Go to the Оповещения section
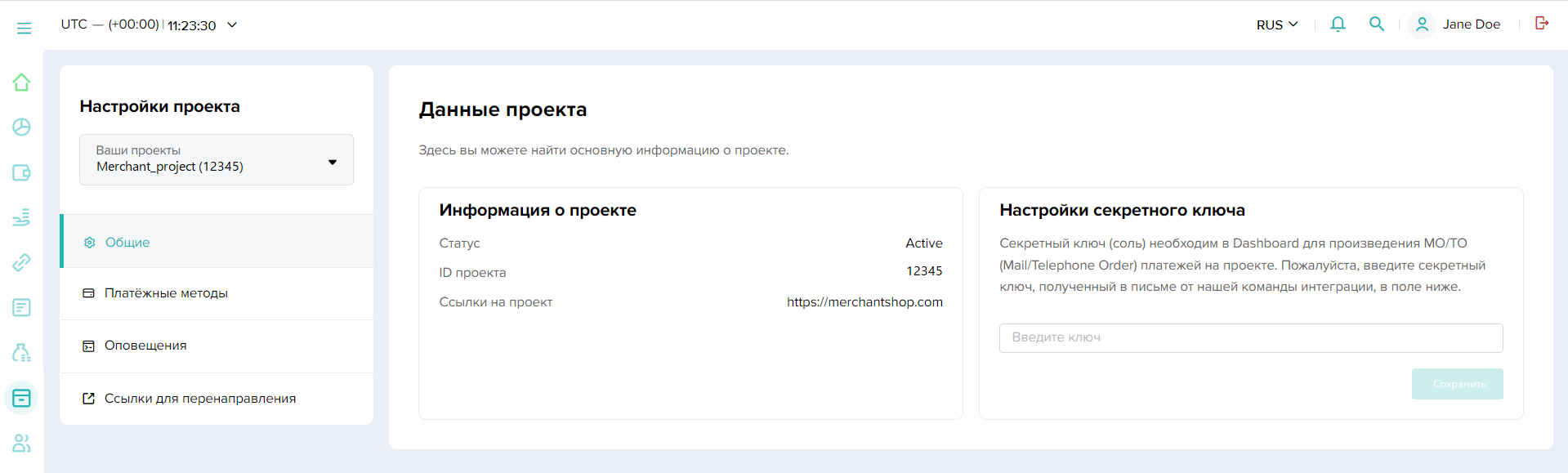 pyautogui.click(x=145, y=346)
